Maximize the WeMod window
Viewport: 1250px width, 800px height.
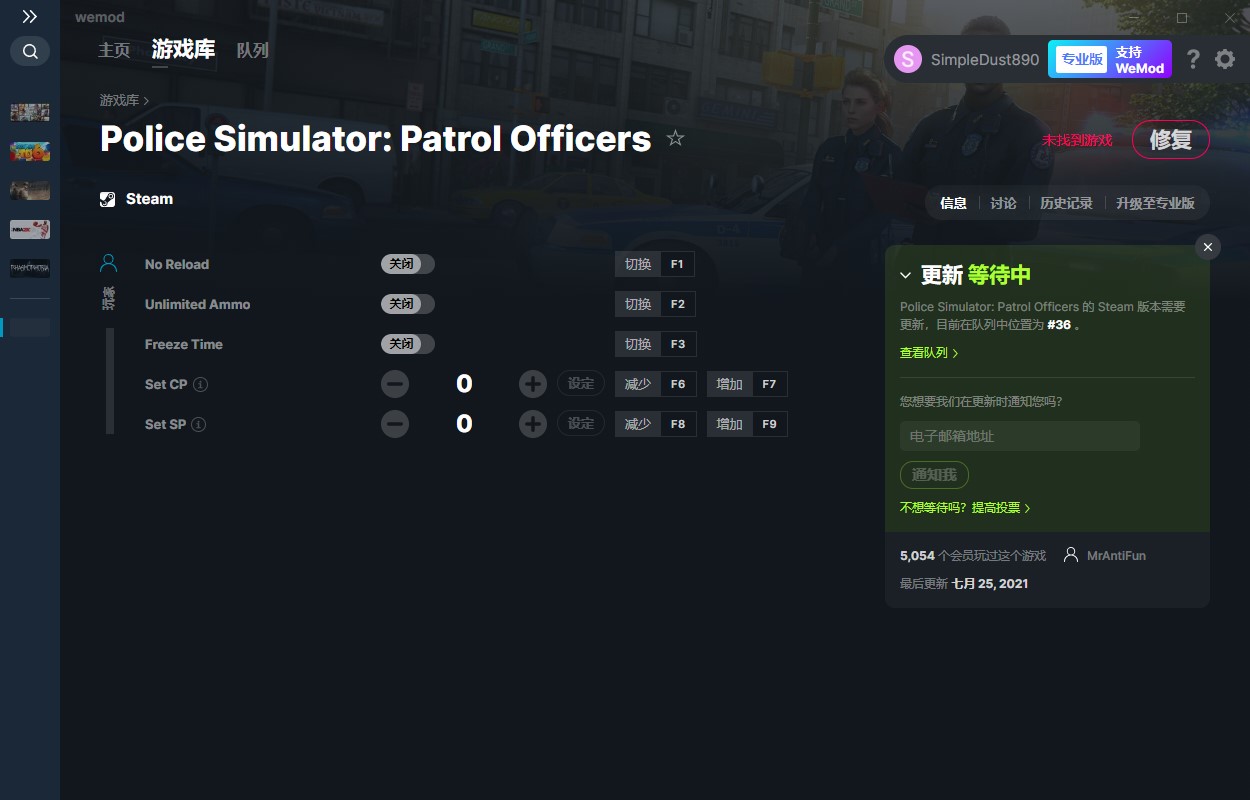tap(1182, 18)
